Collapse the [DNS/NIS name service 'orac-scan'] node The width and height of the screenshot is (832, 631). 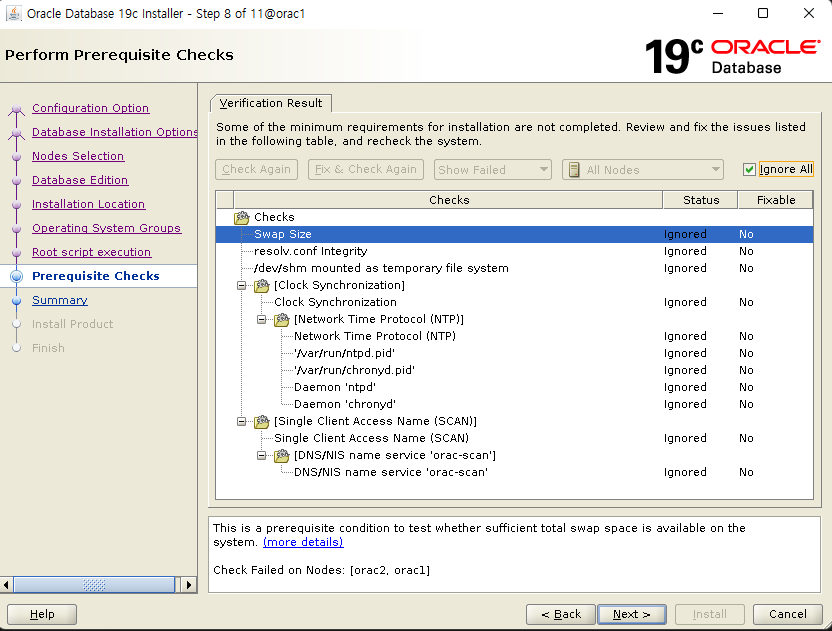click(261, 455)
